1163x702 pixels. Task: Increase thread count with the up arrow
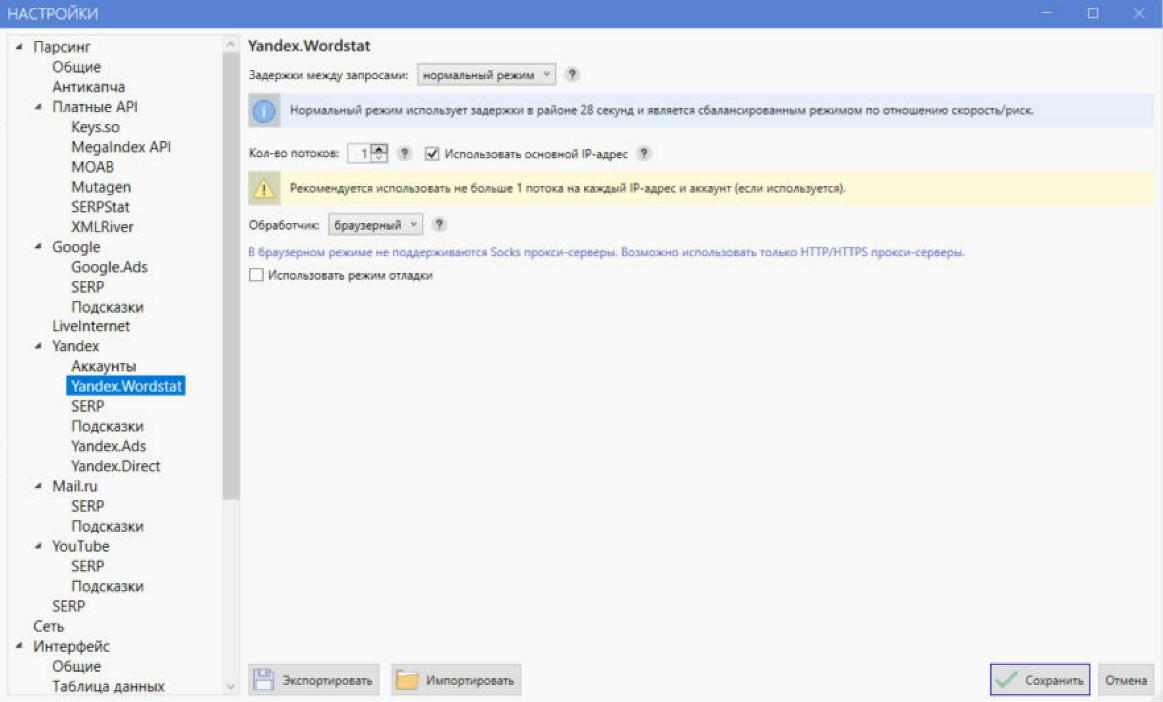[x=379, y=148]
